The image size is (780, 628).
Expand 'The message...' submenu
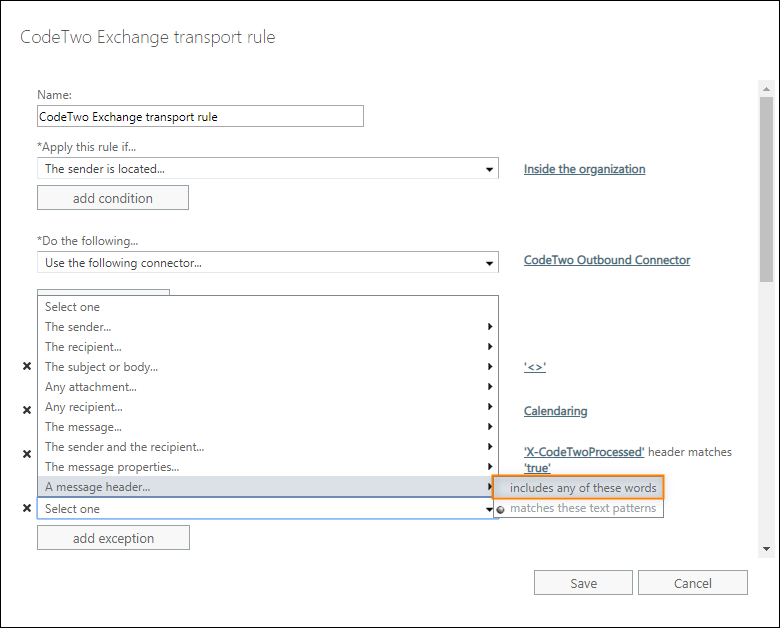(x=268, y=426)
